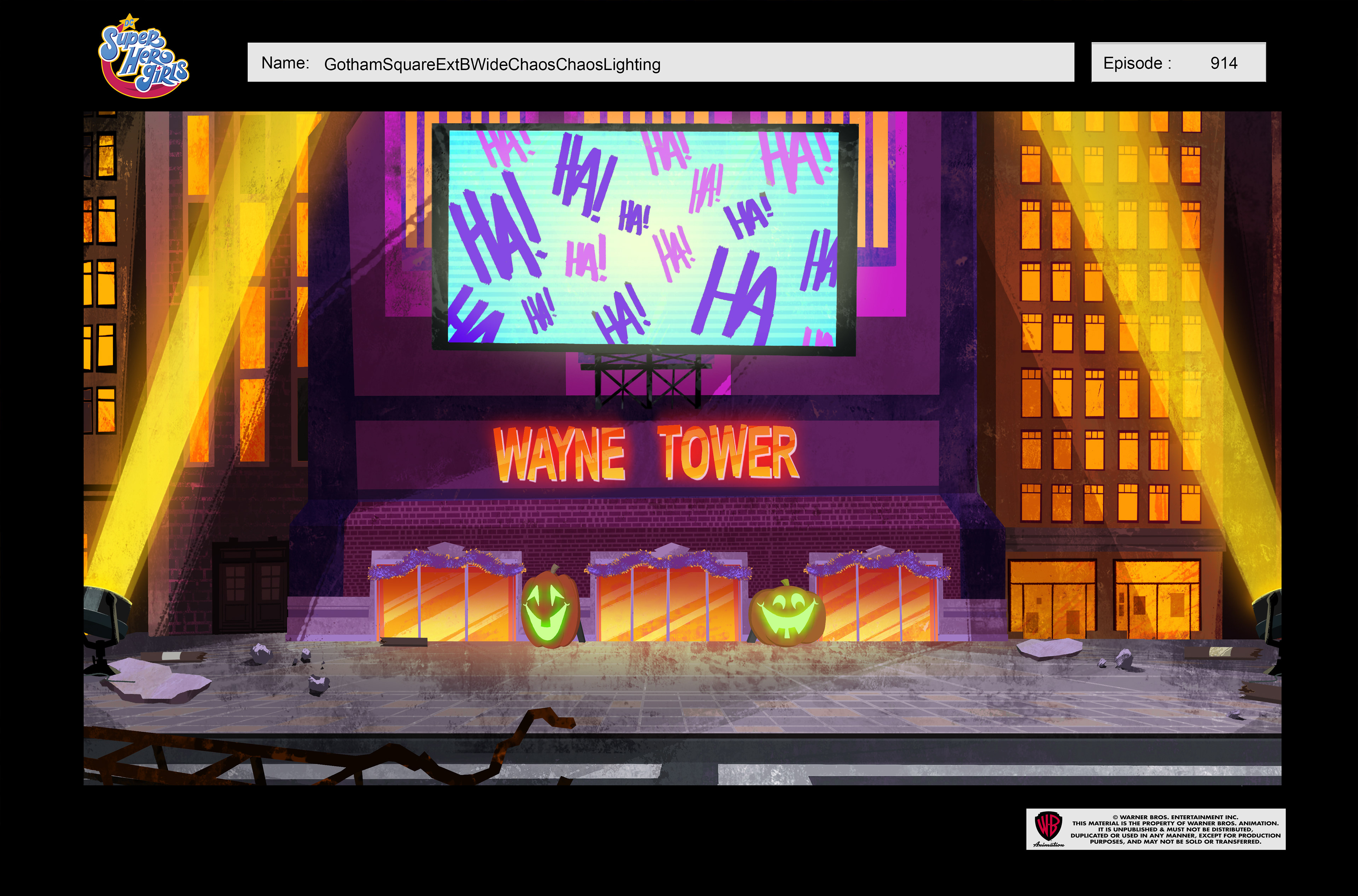This screenshot has height=896, width=1358.
Task: Click the Name: label
Action: click(285, 63)
